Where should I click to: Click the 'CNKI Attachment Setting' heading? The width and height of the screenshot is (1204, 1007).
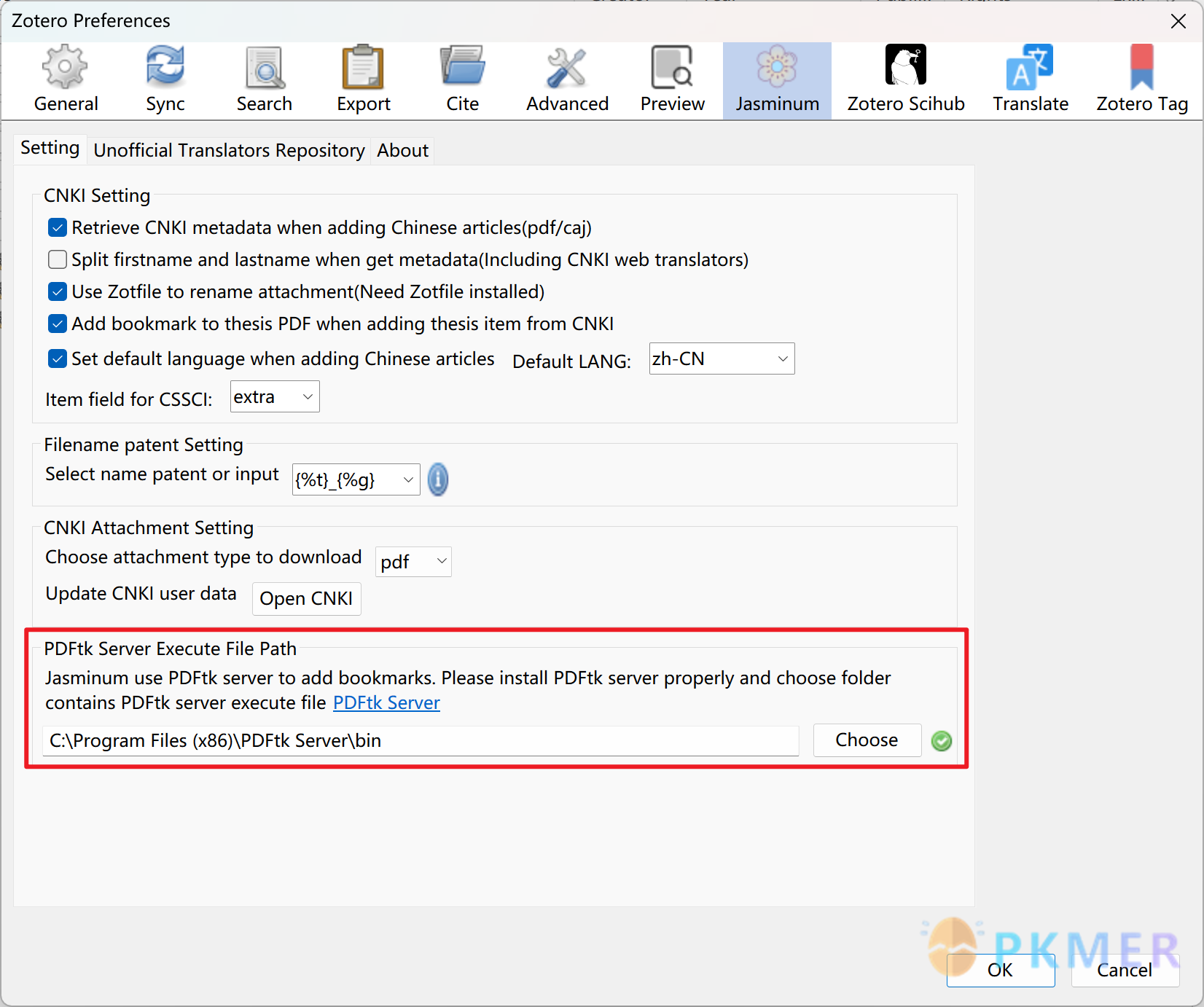(149, 528)
